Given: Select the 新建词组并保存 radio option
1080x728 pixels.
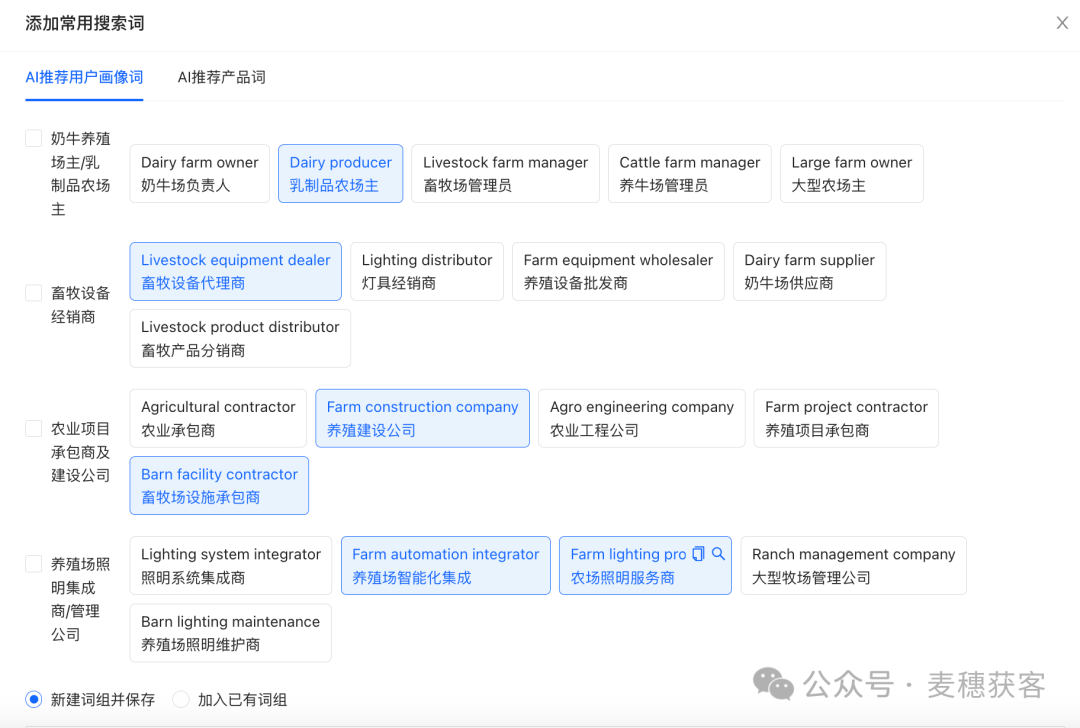Looking at the screenshot, I should 35,700.
